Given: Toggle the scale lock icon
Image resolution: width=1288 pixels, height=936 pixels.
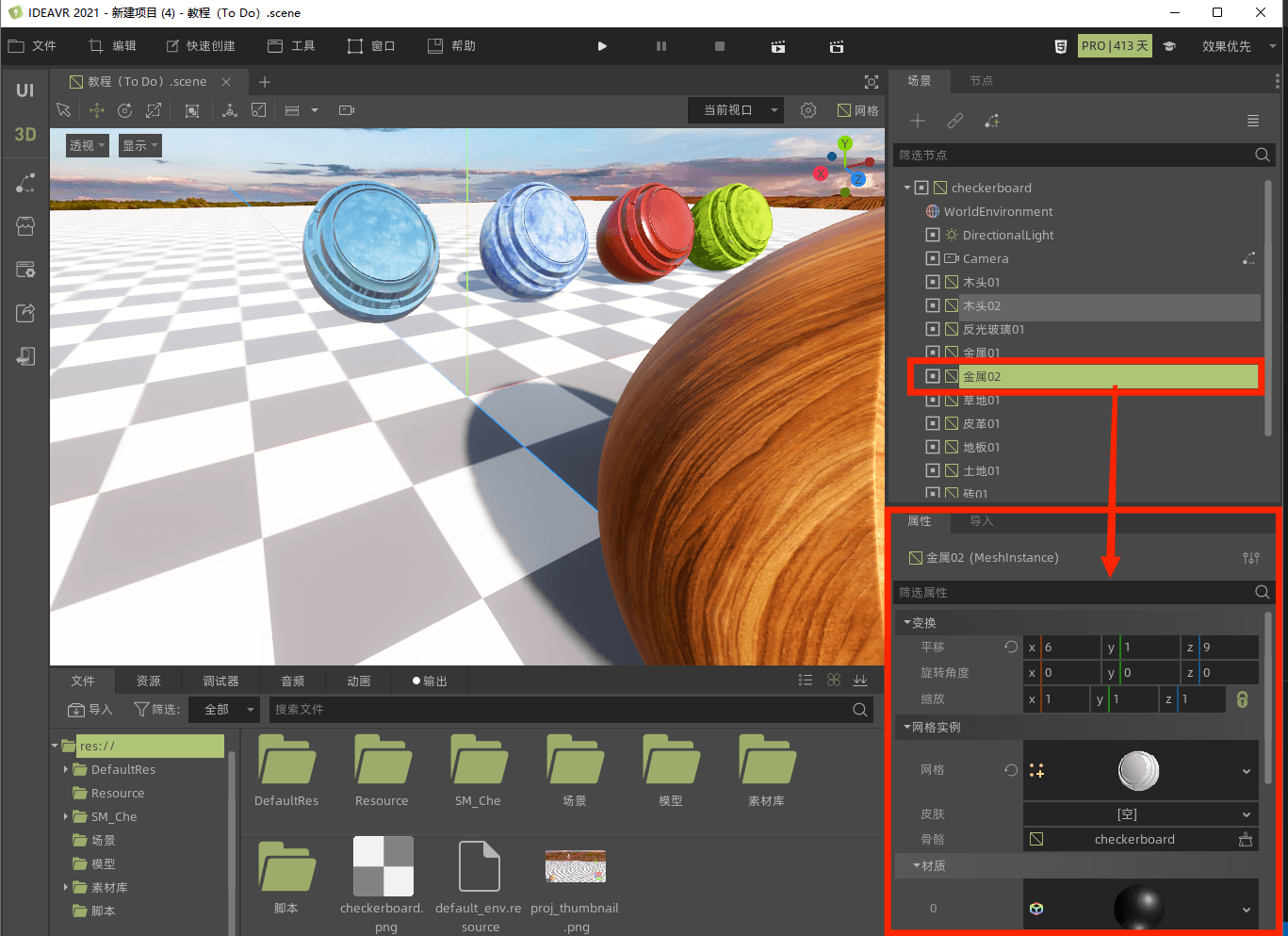Looking at the screenshot, I should tap(1243, 699).
